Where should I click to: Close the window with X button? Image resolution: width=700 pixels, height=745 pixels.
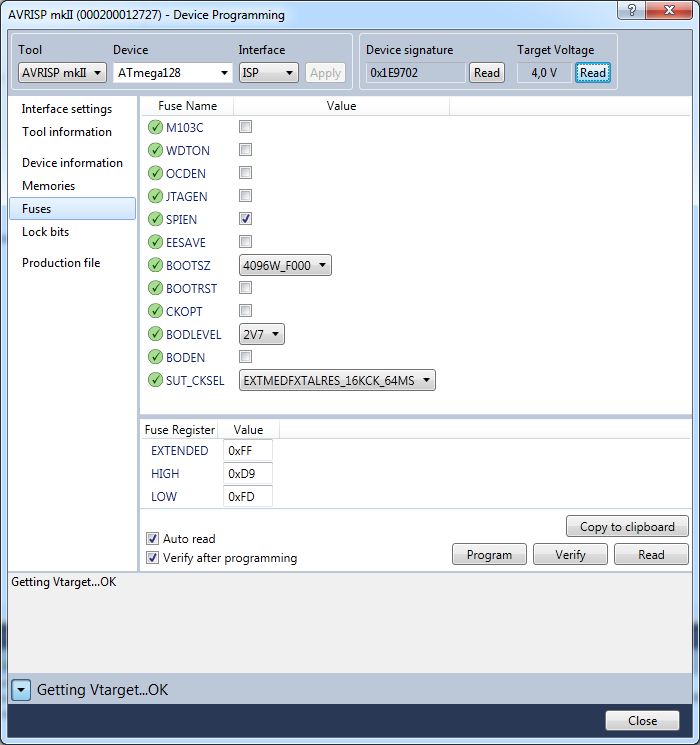tap(669, 10)
